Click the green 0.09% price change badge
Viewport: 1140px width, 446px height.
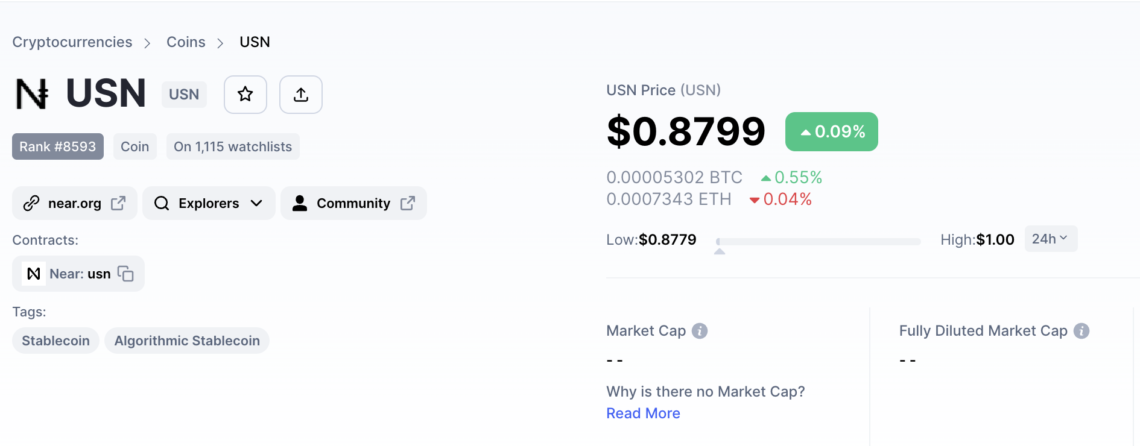(x=832, y=132)
